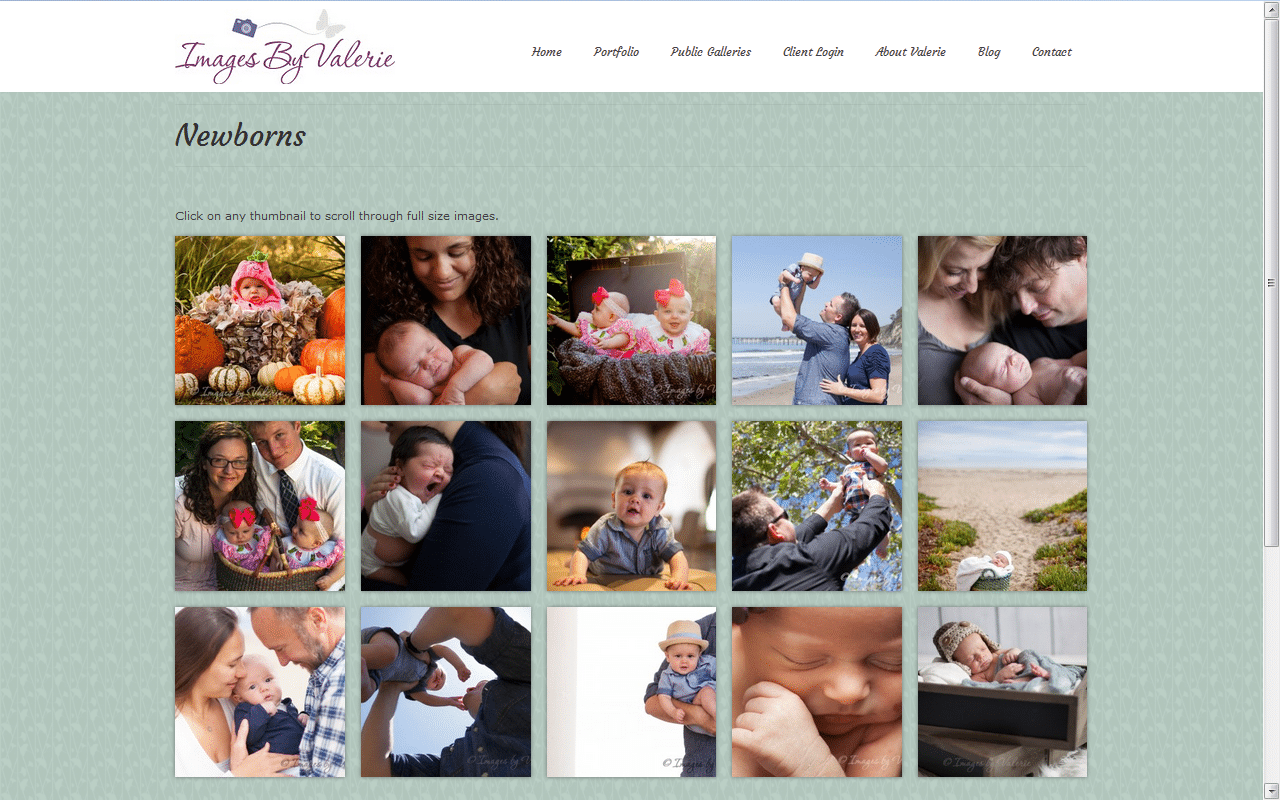1280x800 pixels.
Task: Click the Images By Valerie logo
Action: coord(285,47)
